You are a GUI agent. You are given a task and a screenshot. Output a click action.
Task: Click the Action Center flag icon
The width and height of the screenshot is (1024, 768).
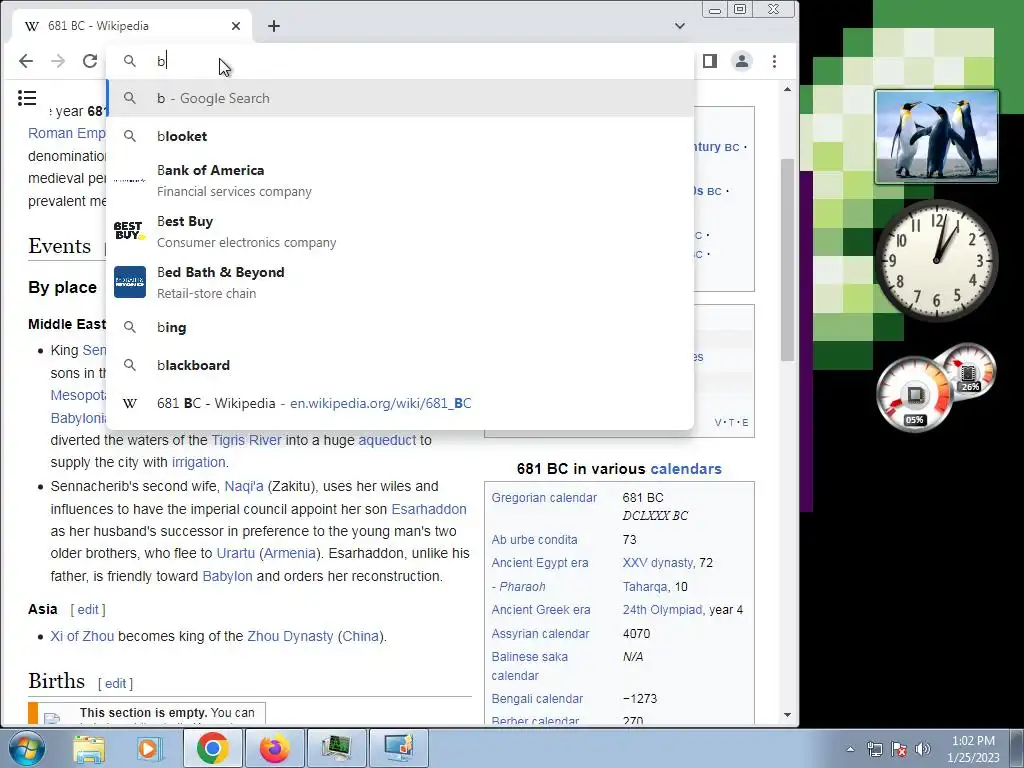[899, 749]
